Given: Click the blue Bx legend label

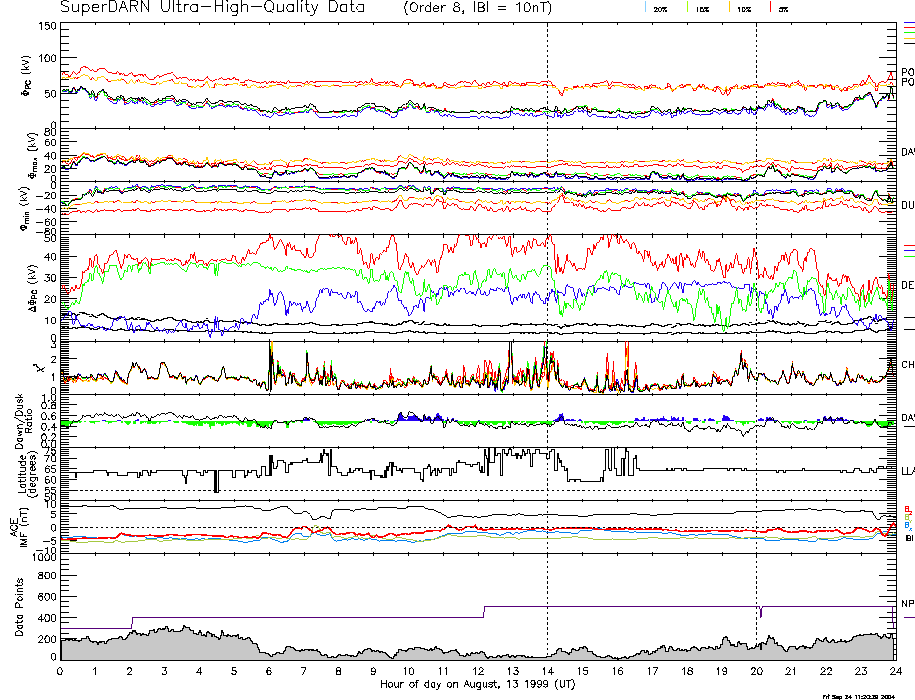Looking at the screenshot, I should point(908,526).
